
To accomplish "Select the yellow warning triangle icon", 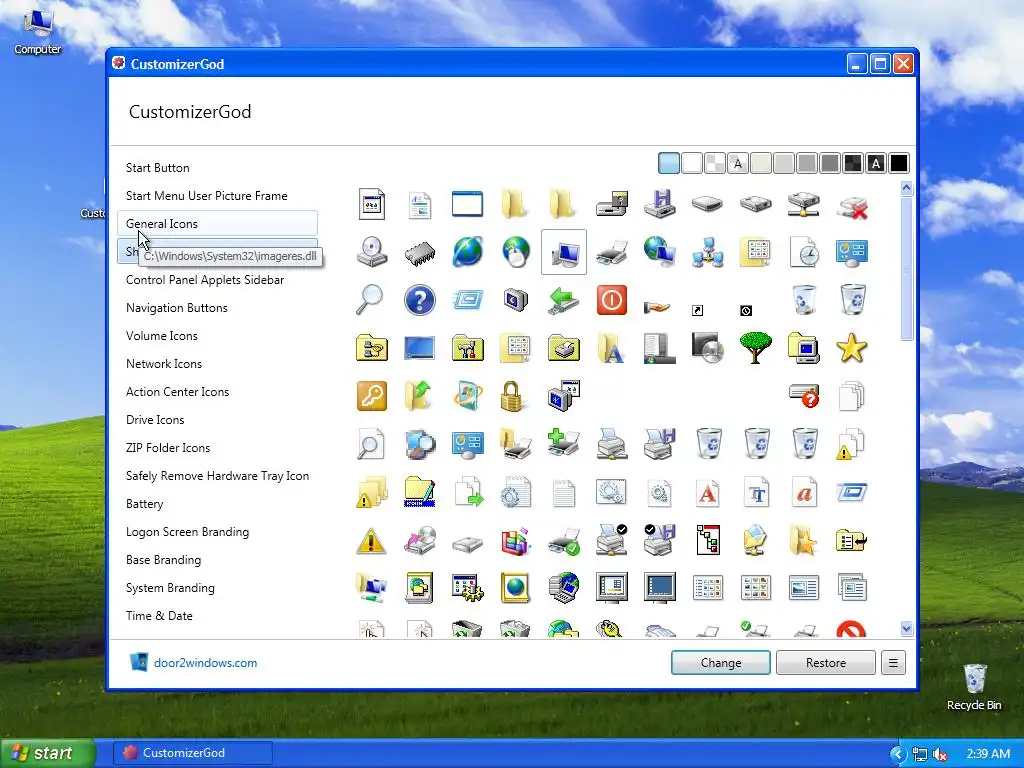I will (371, 541).
